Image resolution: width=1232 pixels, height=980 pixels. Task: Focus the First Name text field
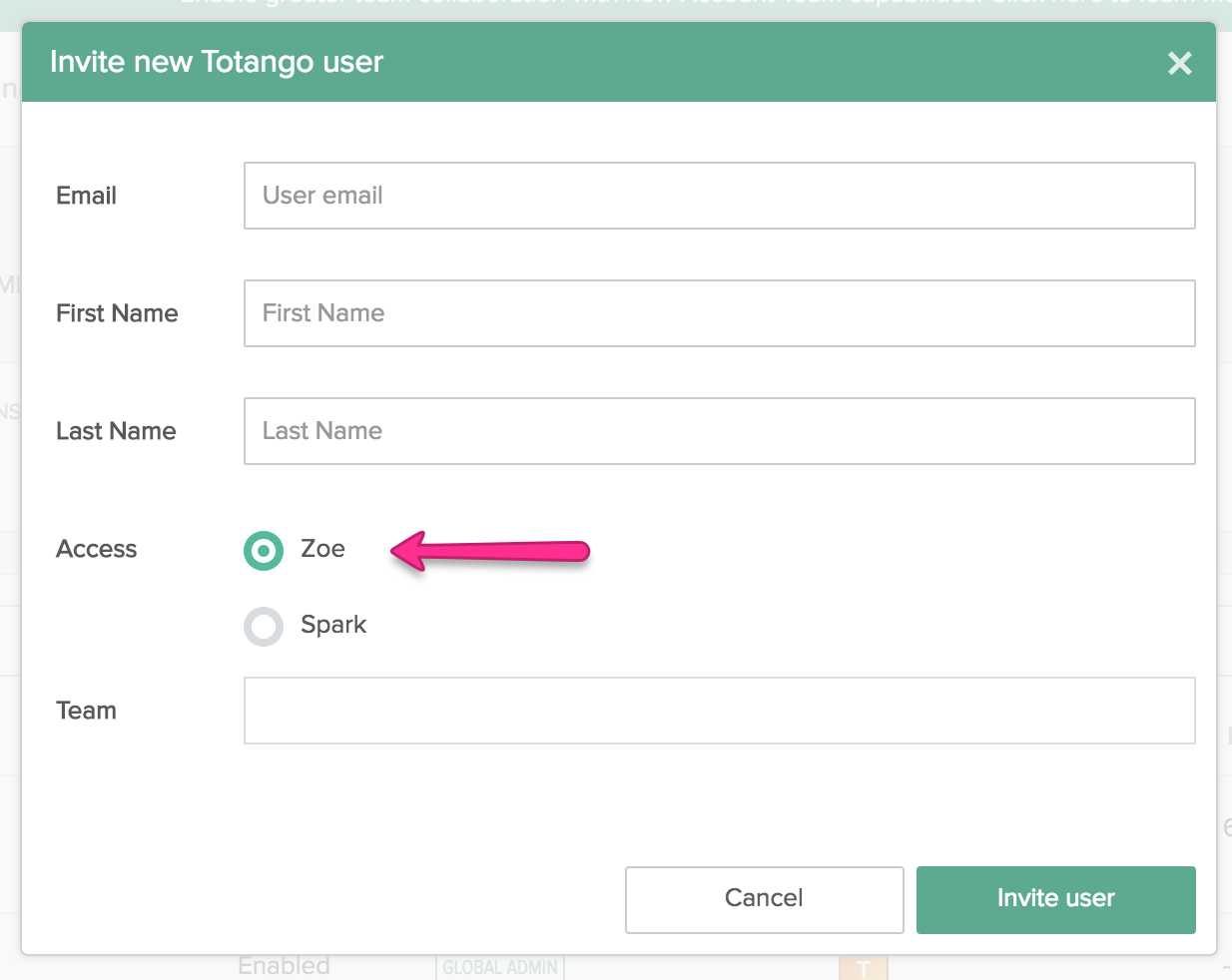[720, 313]
